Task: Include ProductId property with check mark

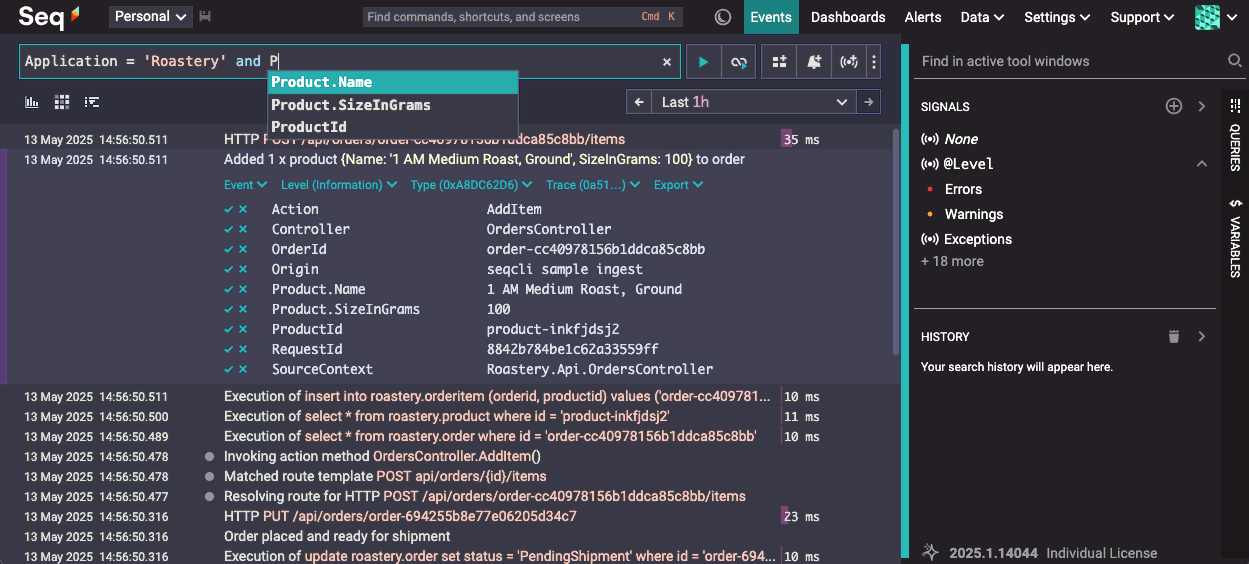Action: [x=229, y=329]
